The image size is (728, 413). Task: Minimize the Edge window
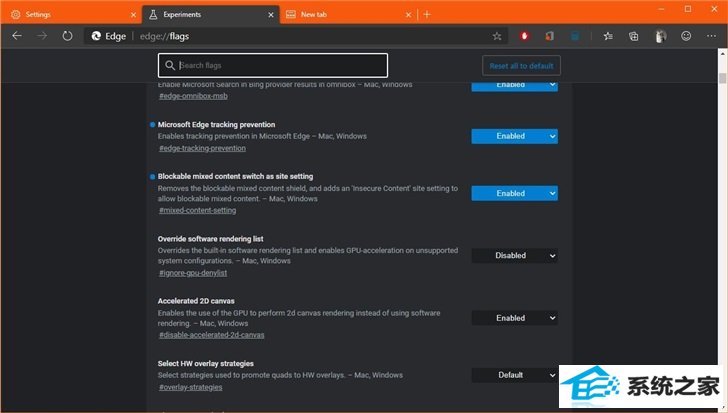click(x=661, y=9)
